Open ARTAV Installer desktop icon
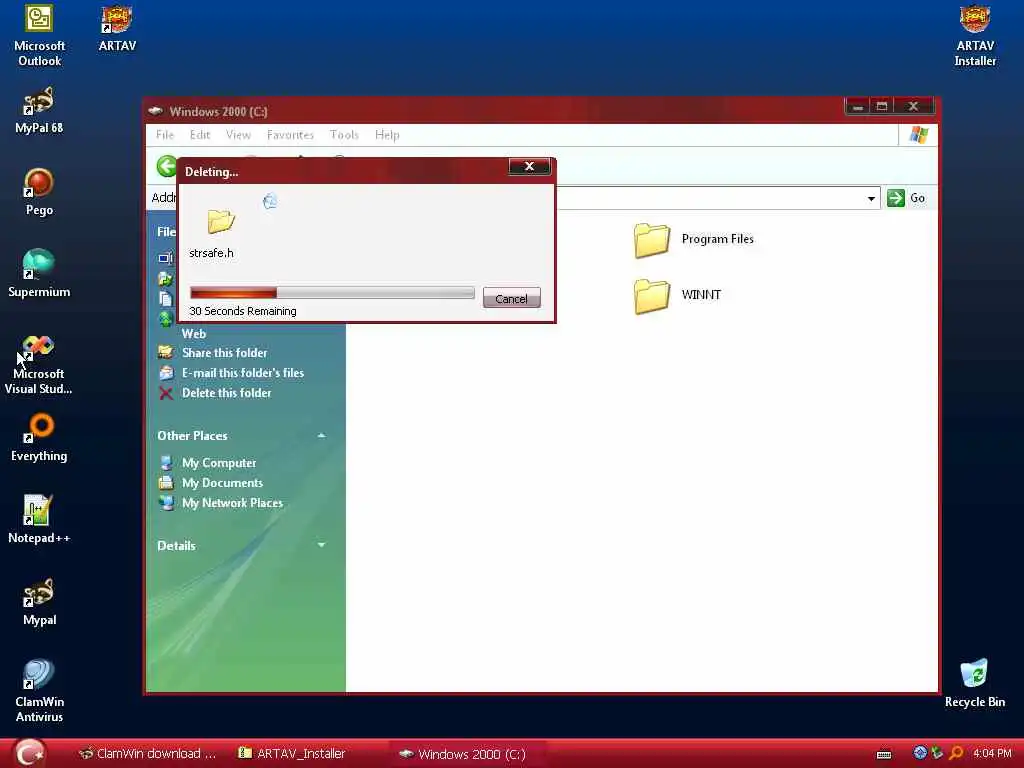The height and width of the screenshot is (768, 1024). (x=974, y=35)
